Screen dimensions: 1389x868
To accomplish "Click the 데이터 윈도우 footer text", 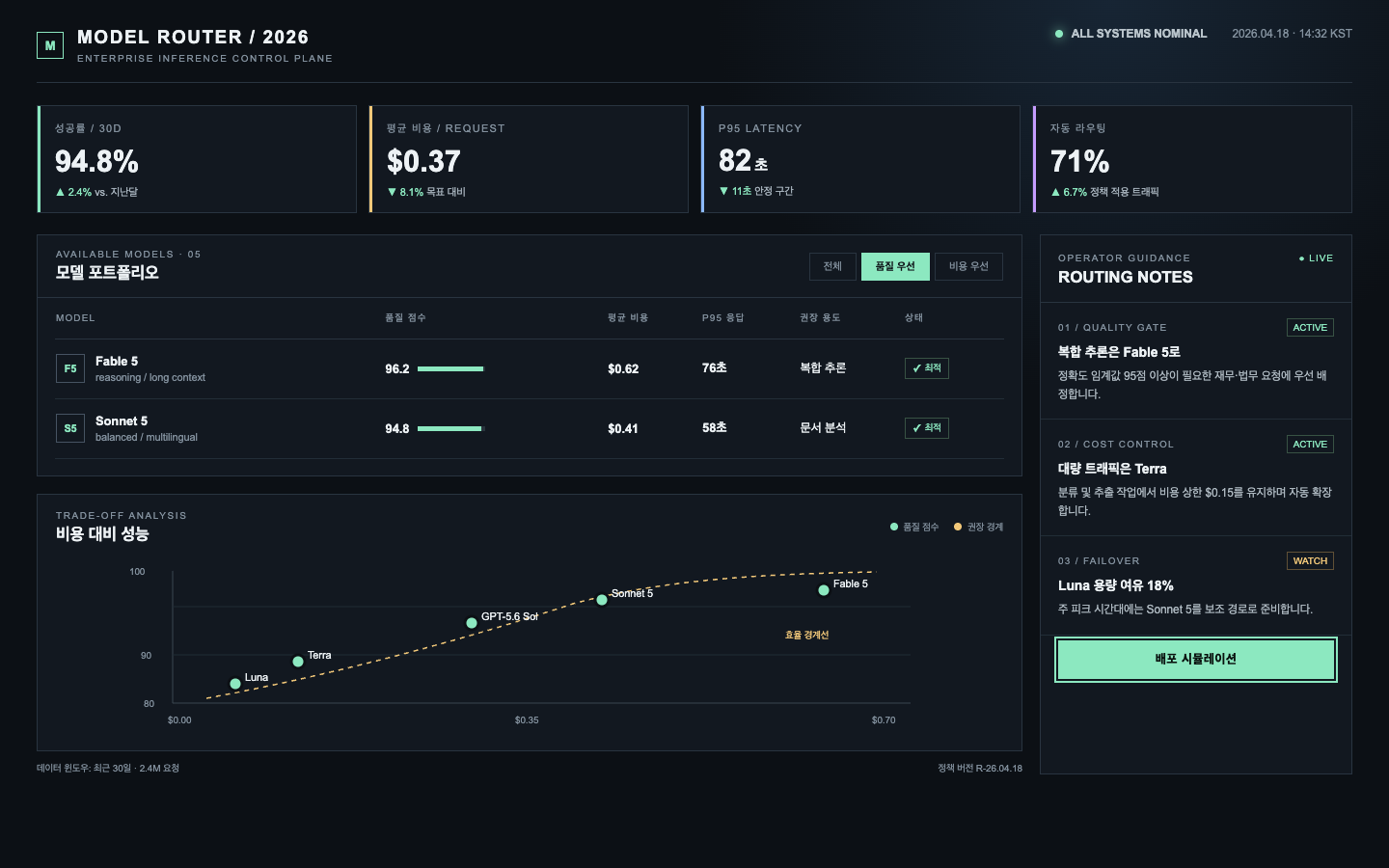I will click(x=108, y=769).
